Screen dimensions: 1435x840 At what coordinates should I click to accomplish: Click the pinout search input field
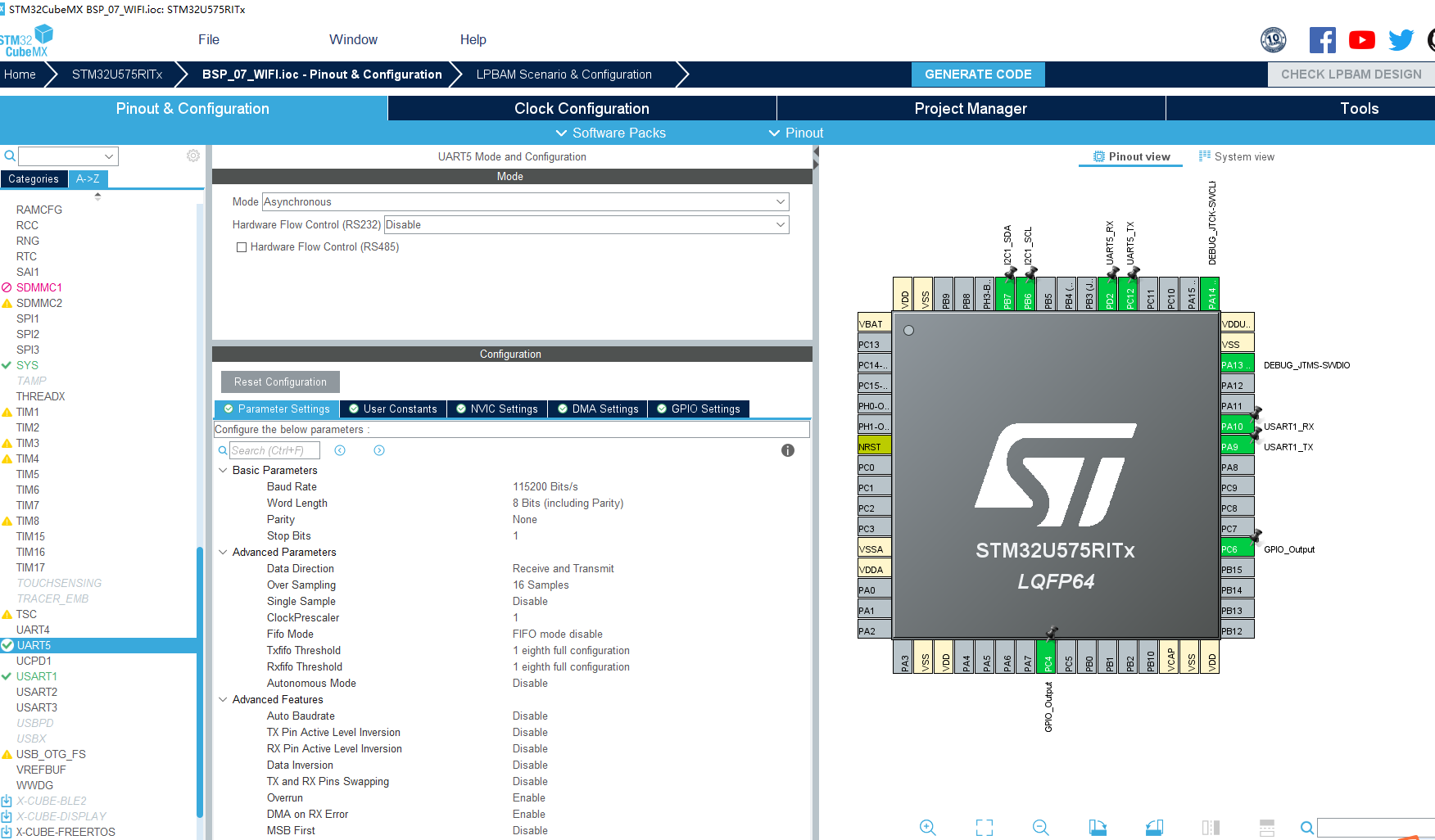[1376, 828]
